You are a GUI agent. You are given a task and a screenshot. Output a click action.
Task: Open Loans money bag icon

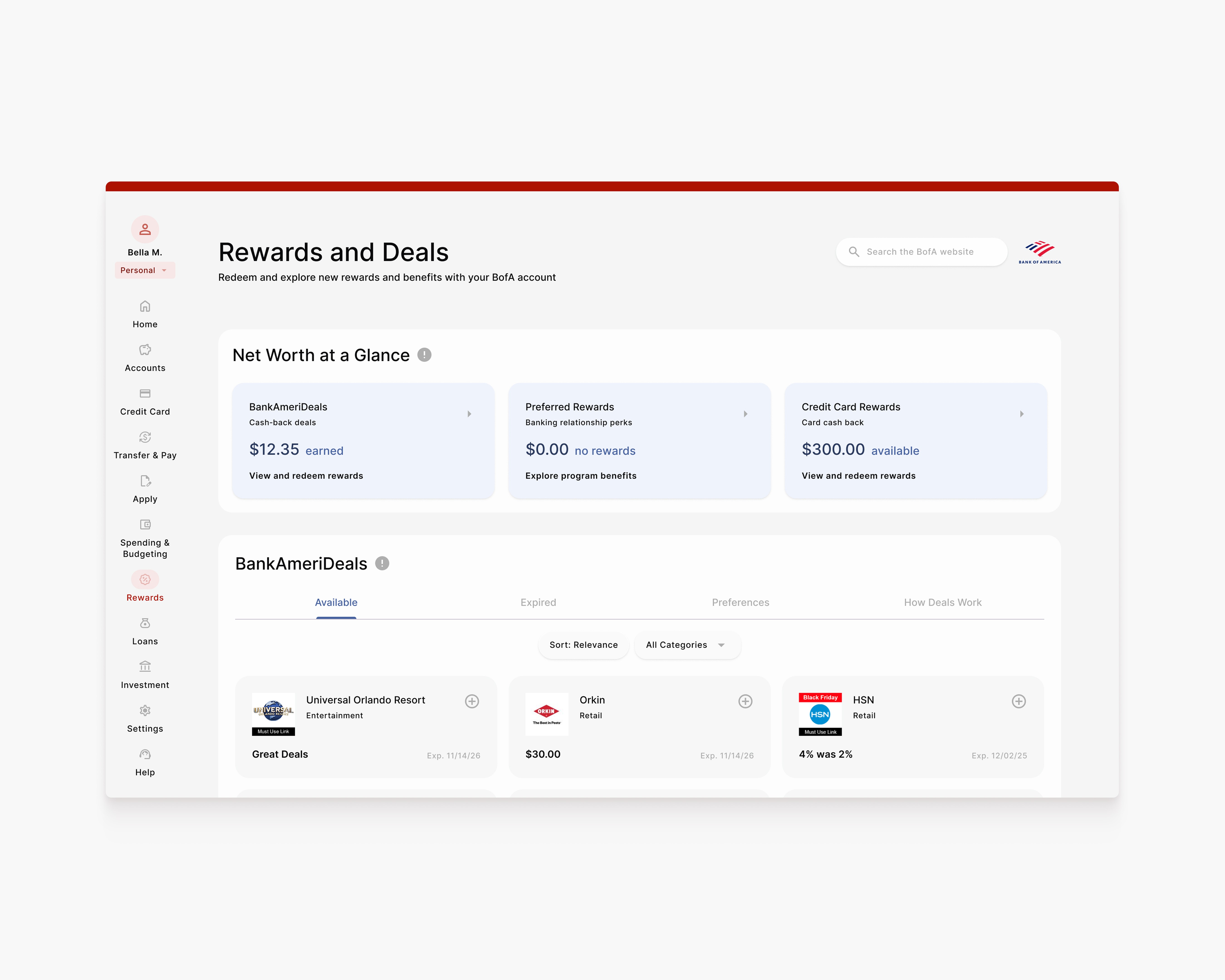pos(145,623)
